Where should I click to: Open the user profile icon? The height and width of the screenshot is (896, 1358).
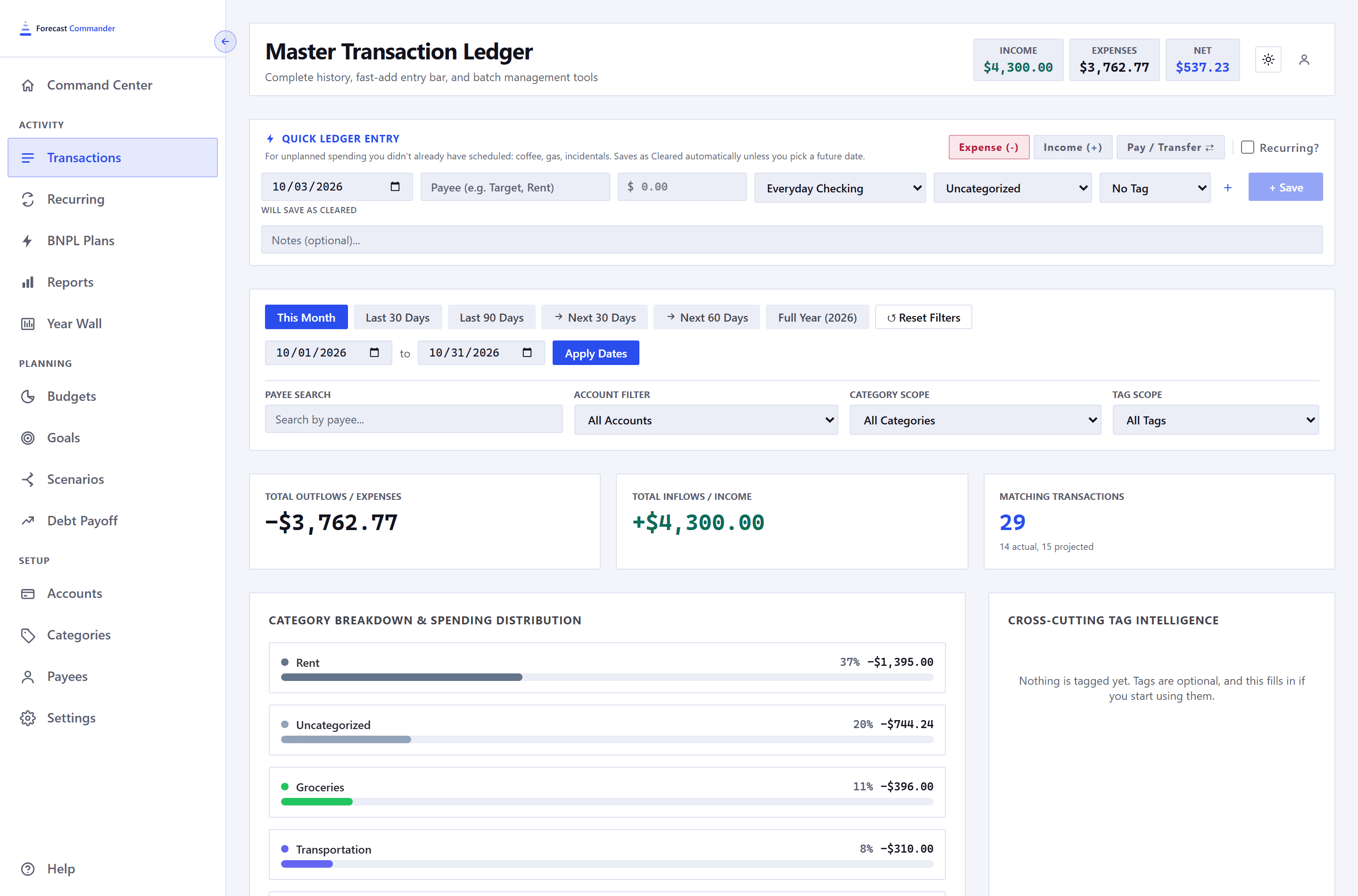tap(1304, 59)
